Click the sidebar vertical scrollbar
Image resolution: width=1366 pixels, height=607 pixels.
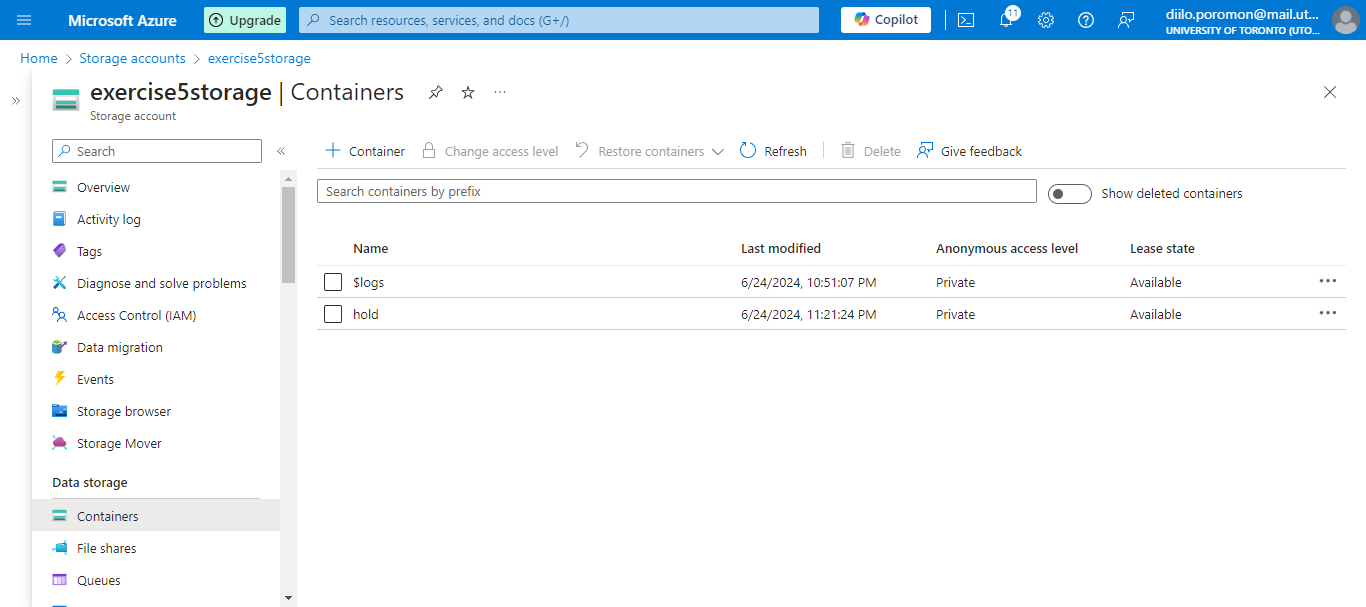288,235
